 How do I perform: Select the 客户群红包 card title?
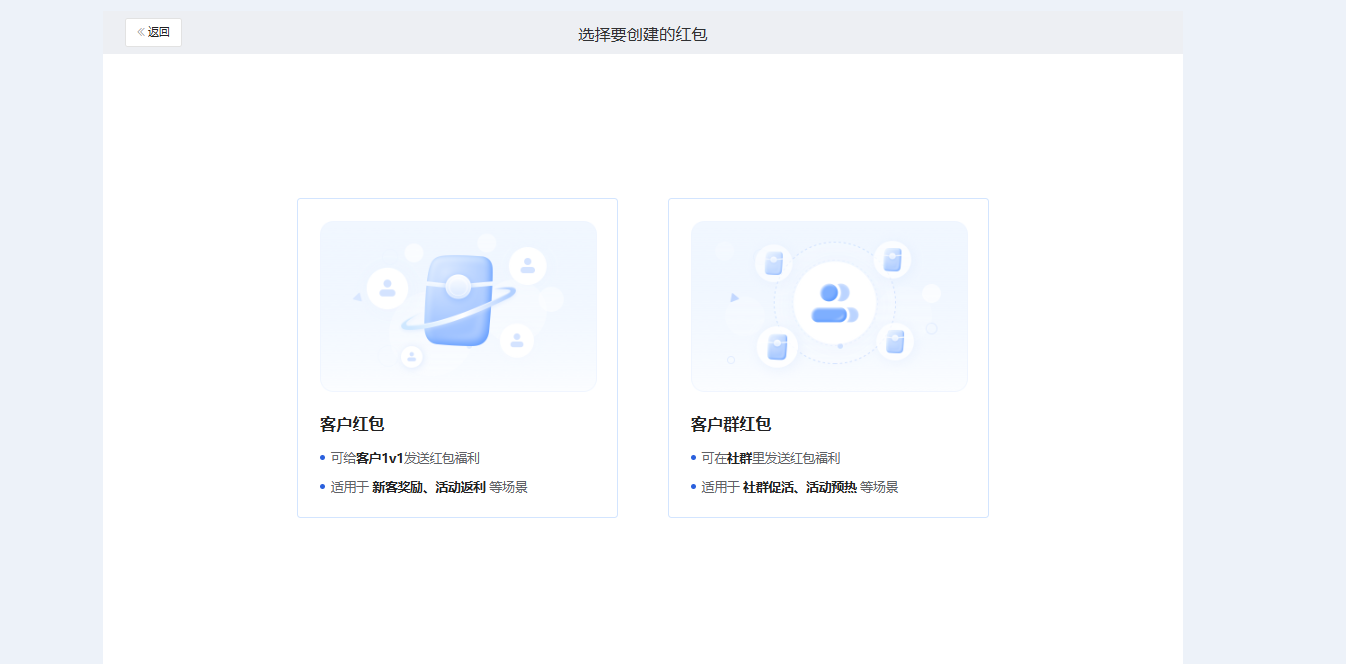731,424
